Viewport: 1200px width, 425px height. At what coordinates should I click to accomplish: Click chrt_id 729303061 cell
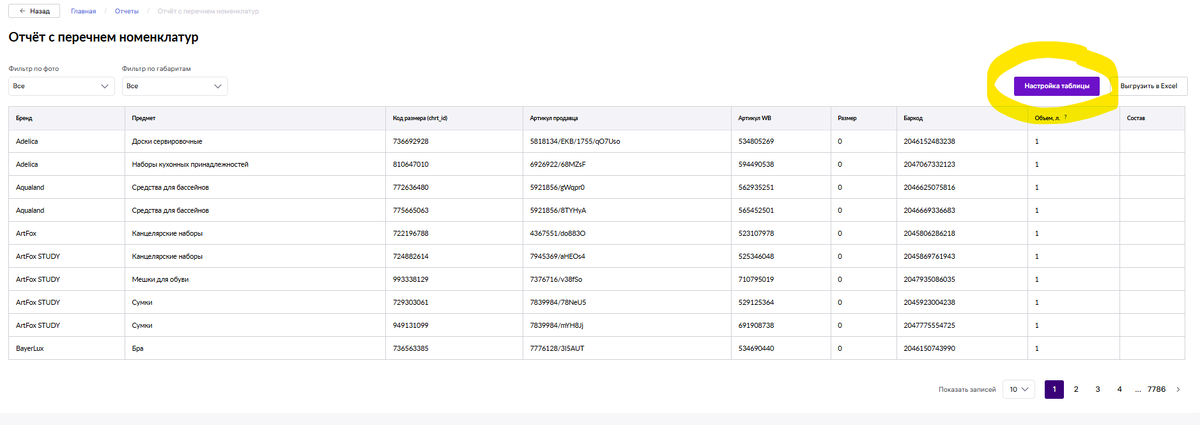click(x=411, y=302)
